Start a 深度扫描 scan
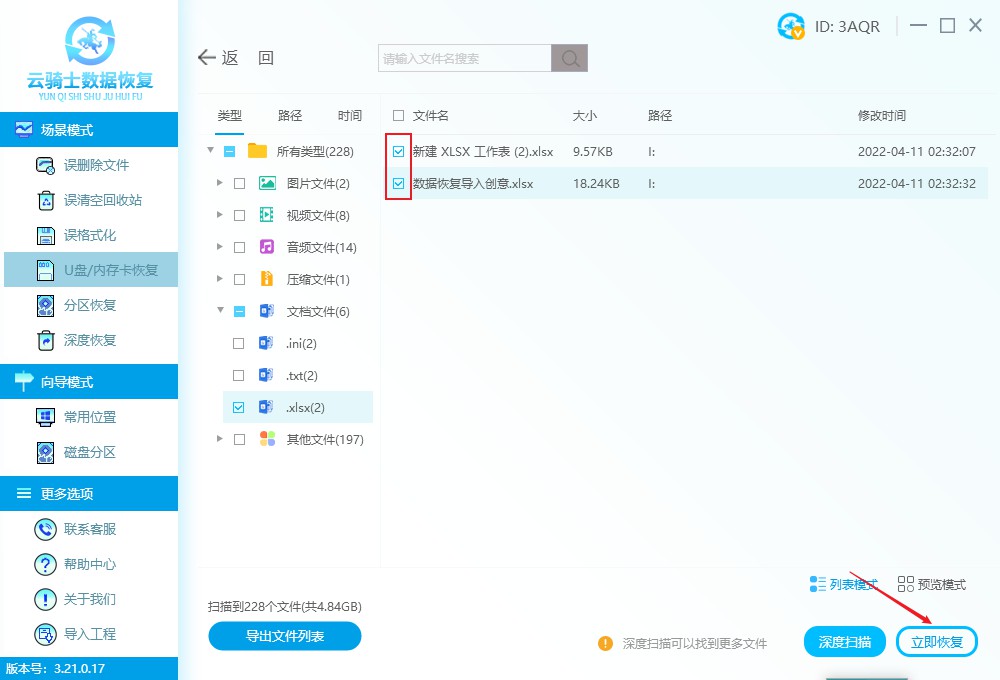This screenshot has width=1000, height=680. pos(845,641)
